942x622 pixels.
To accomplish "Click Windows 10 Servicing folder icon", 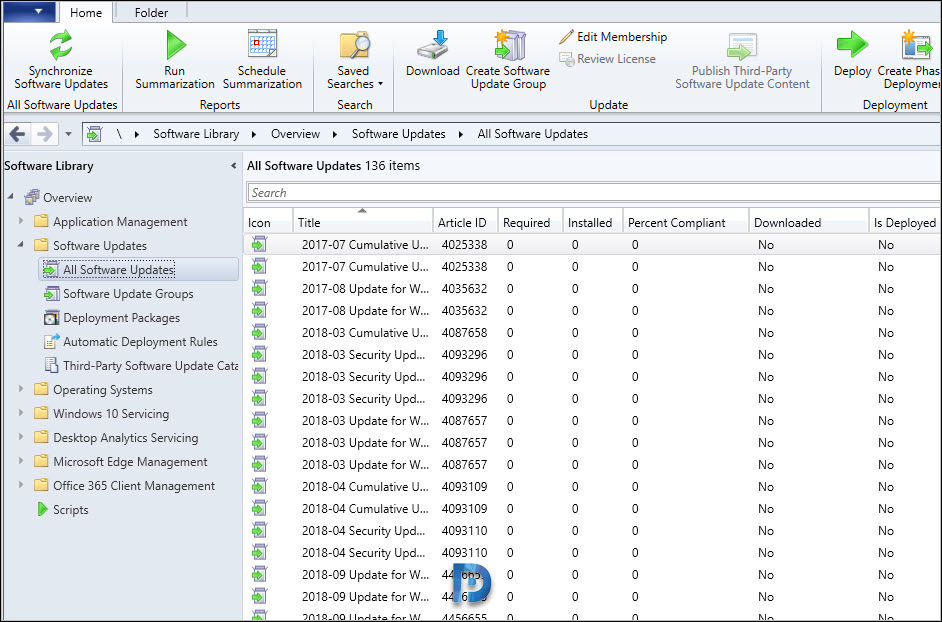I will tap(41, 413).
